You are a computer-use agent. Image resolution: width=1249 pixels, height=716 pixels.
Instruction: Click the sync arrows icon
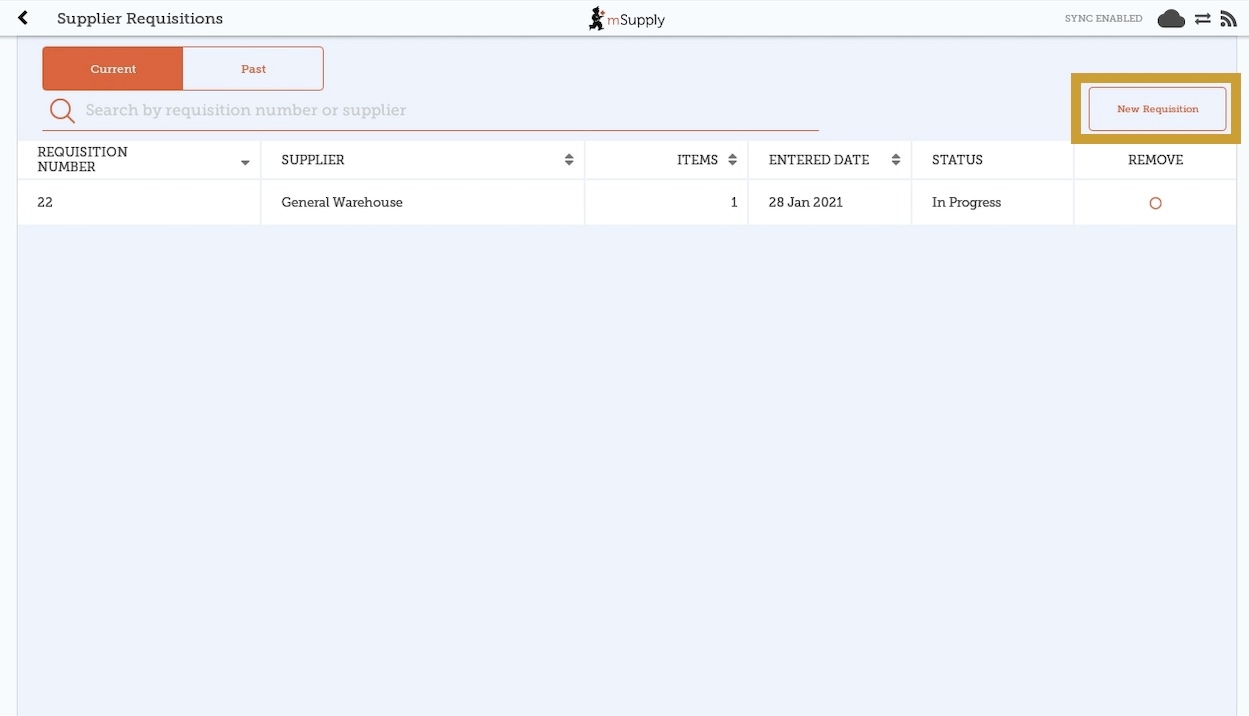pos(1202,19)
